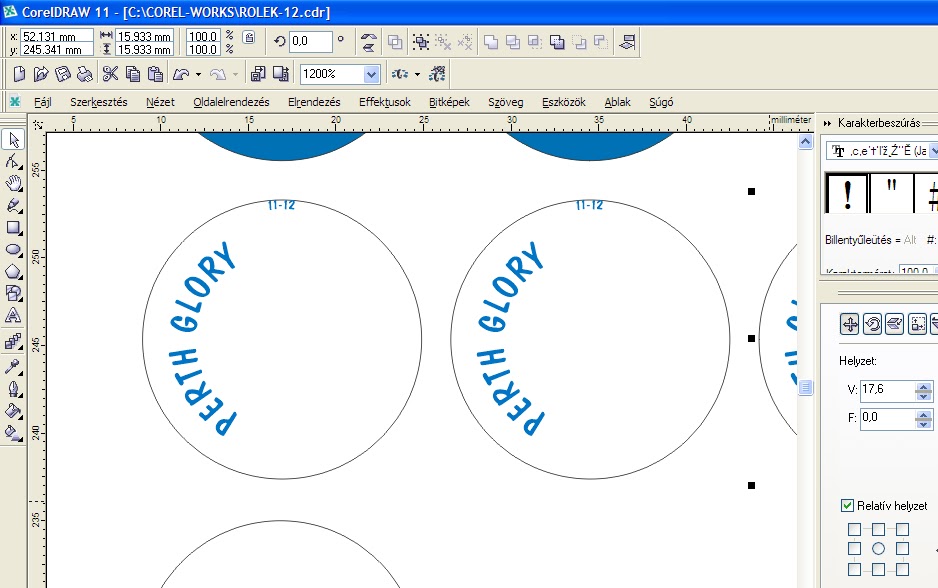Toggle the lock ratio (nonproportional scaling) button

[249, 38]
